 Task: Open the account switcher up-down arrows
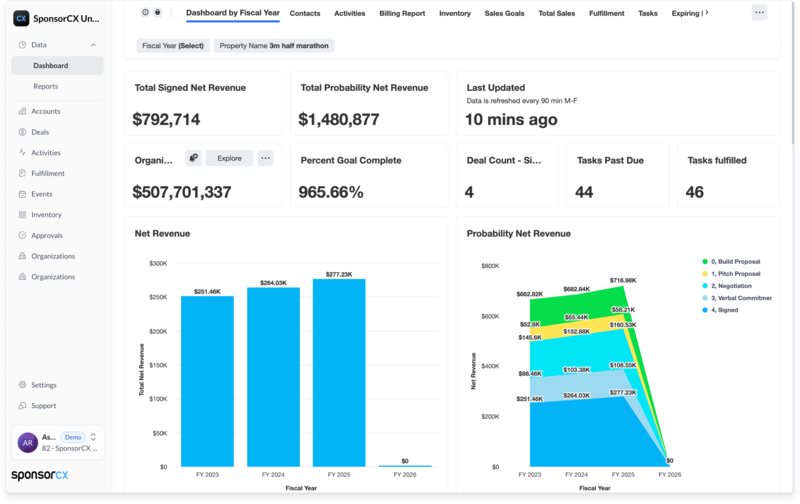click(93, 437)
